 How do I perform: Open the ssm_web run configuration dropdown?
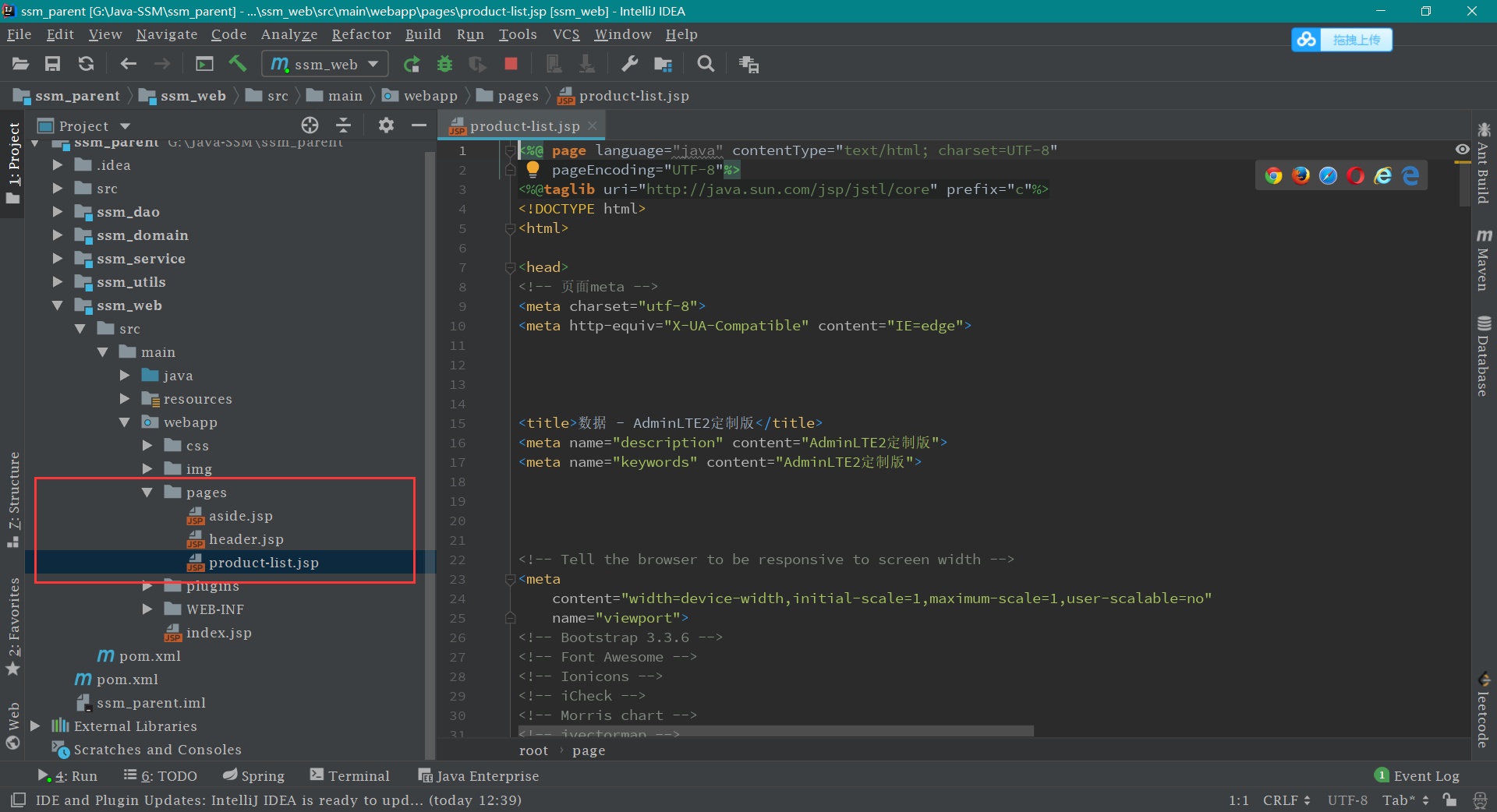point(325,64)
